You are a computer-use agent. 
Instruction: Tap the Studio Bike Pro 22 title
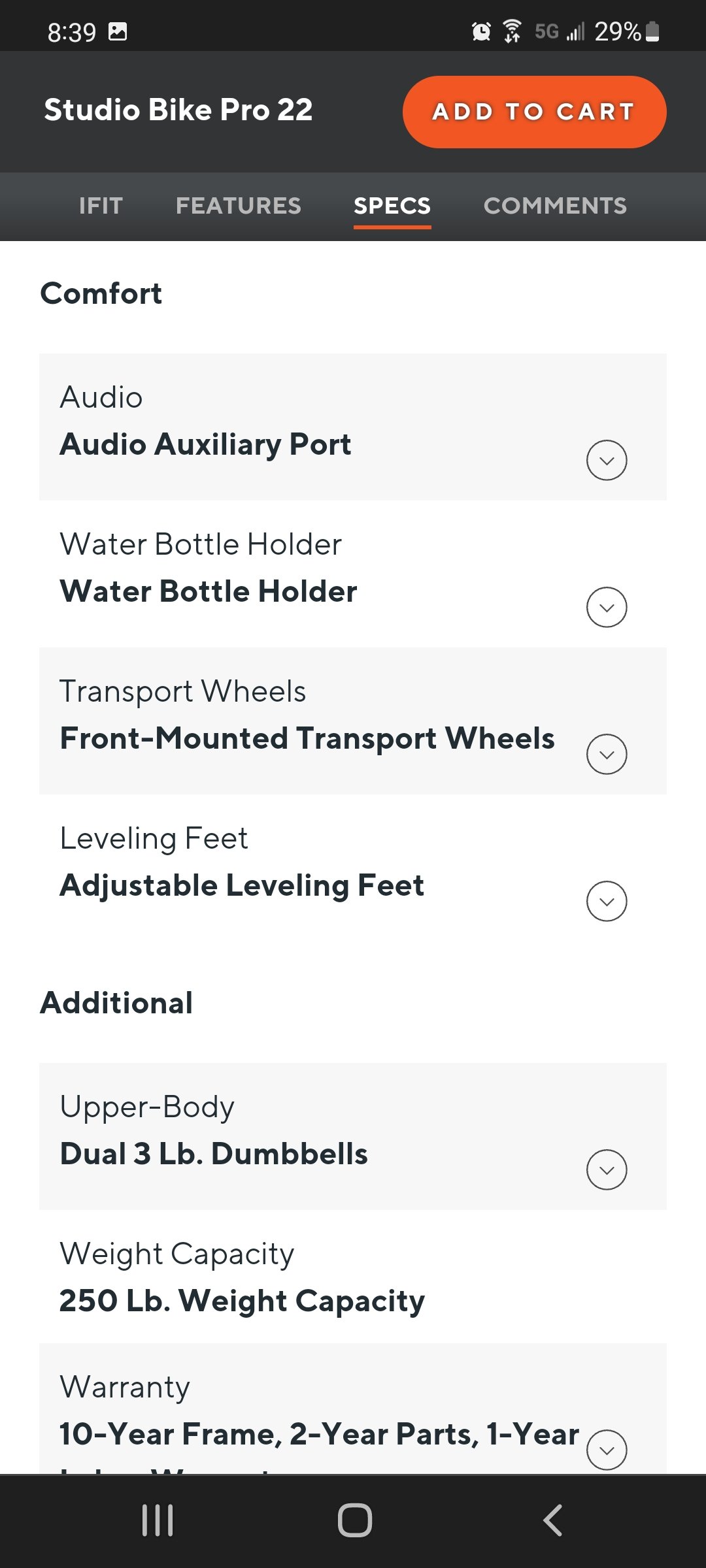[x=178, y=110]
